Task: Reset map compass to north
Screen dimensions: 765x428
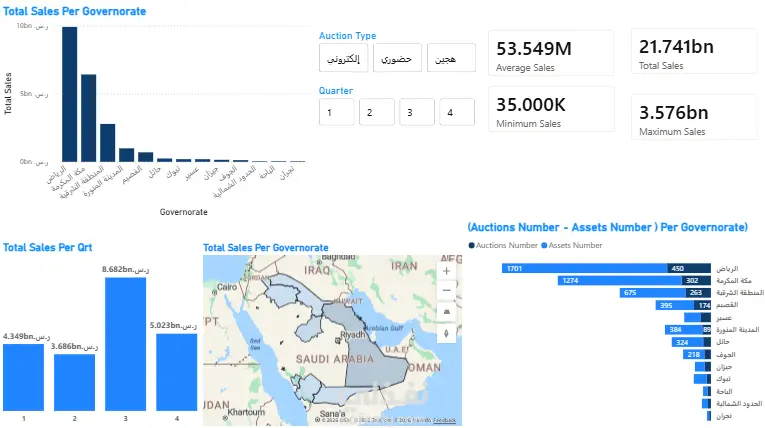Action: [447, 333]
